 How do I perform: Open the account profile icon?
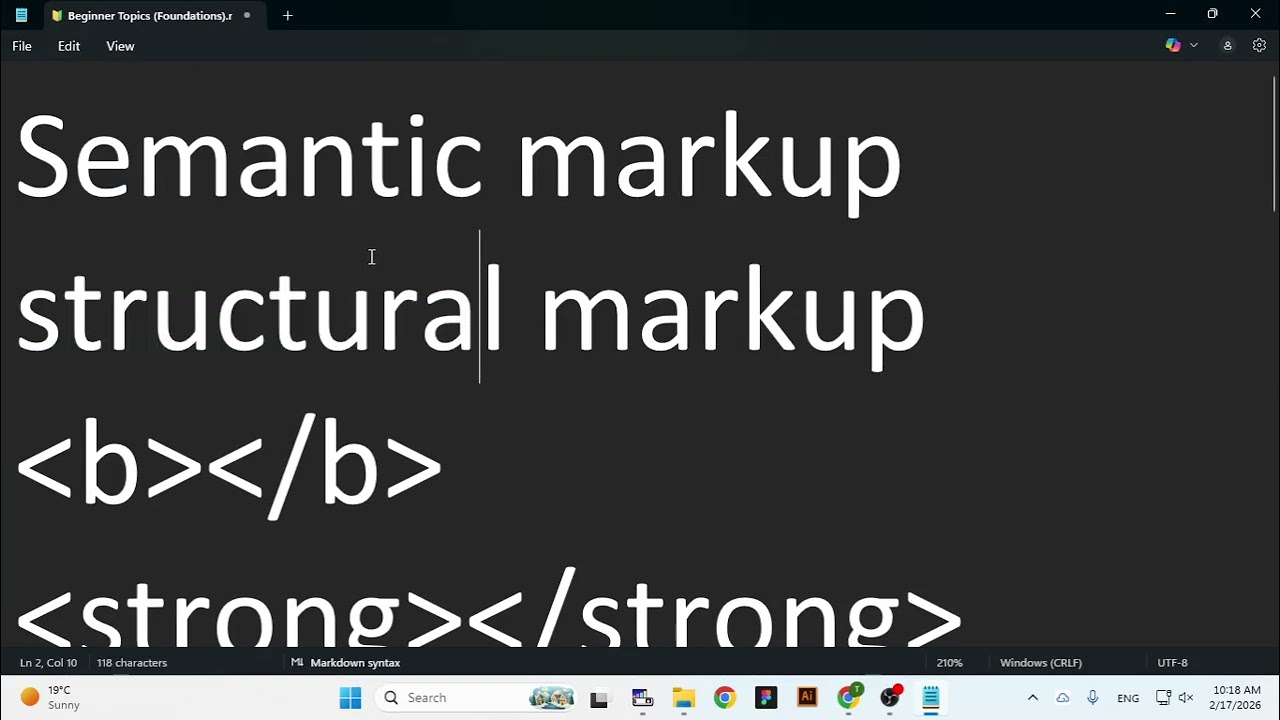1227,45
